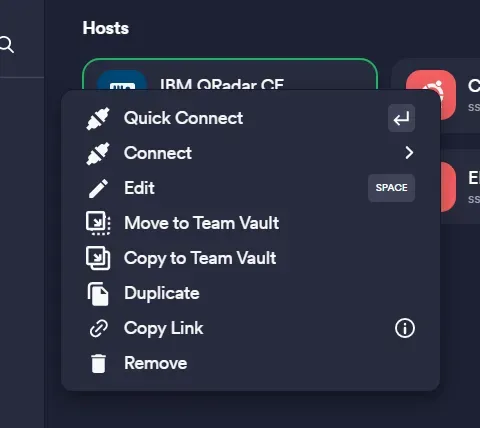
Task: Choose Remove from the context menu
Action: coord(250,363)
